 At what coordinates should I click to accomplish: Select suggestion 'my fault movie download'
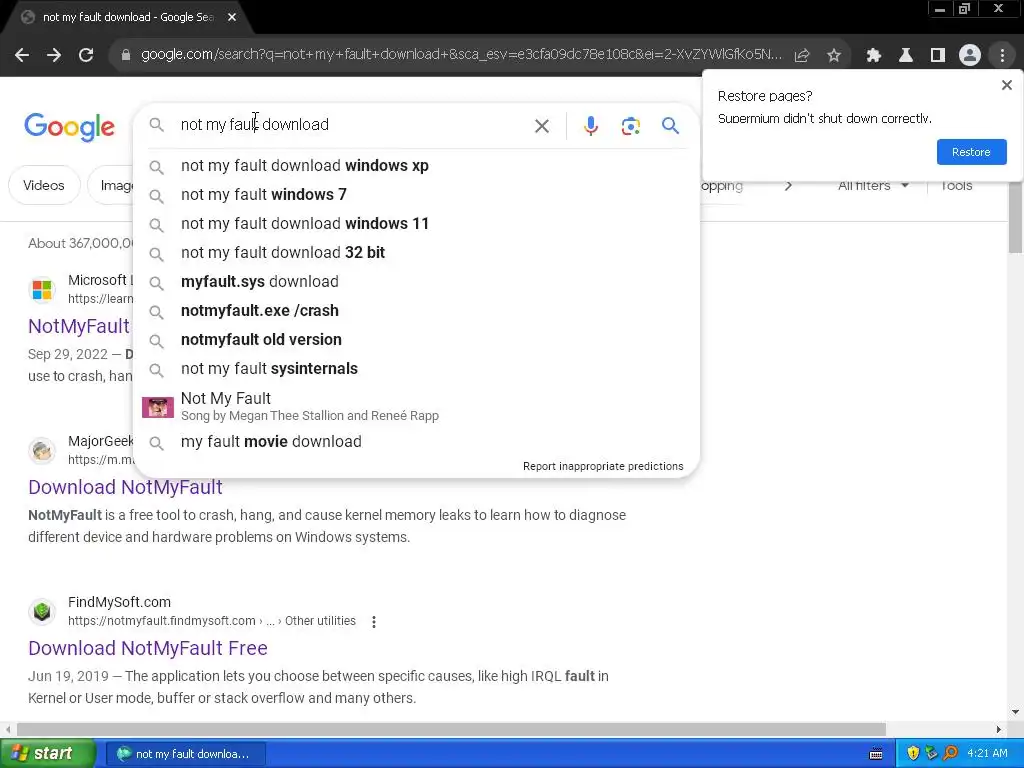[x=416, y=441]
